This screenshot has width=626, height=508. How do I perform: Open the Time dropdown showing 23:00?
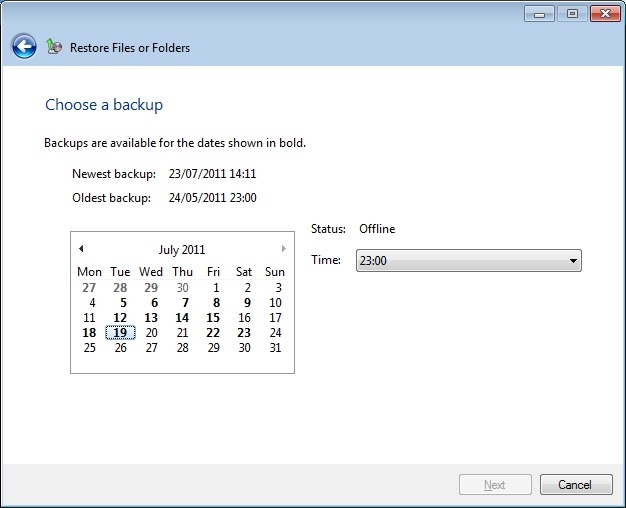click(x=469, y=261)
